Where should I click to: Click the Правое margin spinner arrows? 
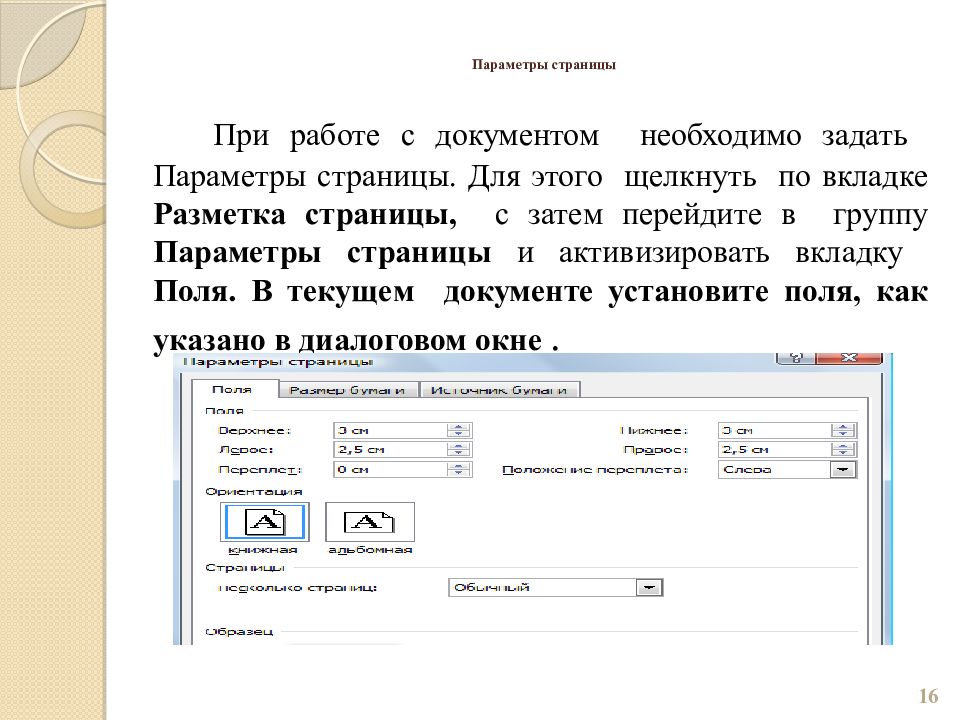click(843, 450)
